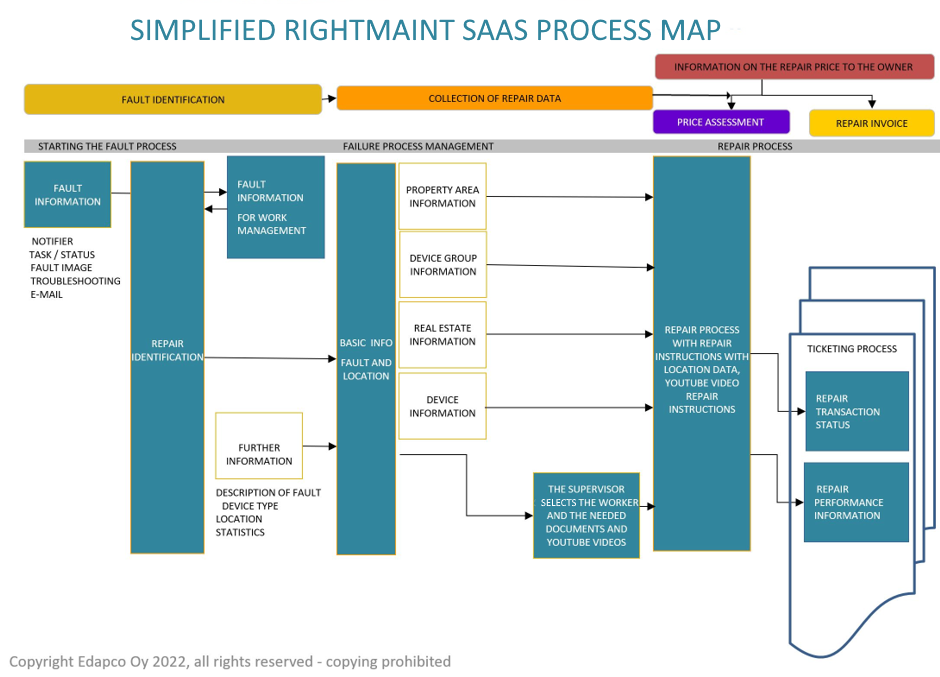Select the purple Price Assessment box
The width and height of the screenshot is (940, 677).
721,122
